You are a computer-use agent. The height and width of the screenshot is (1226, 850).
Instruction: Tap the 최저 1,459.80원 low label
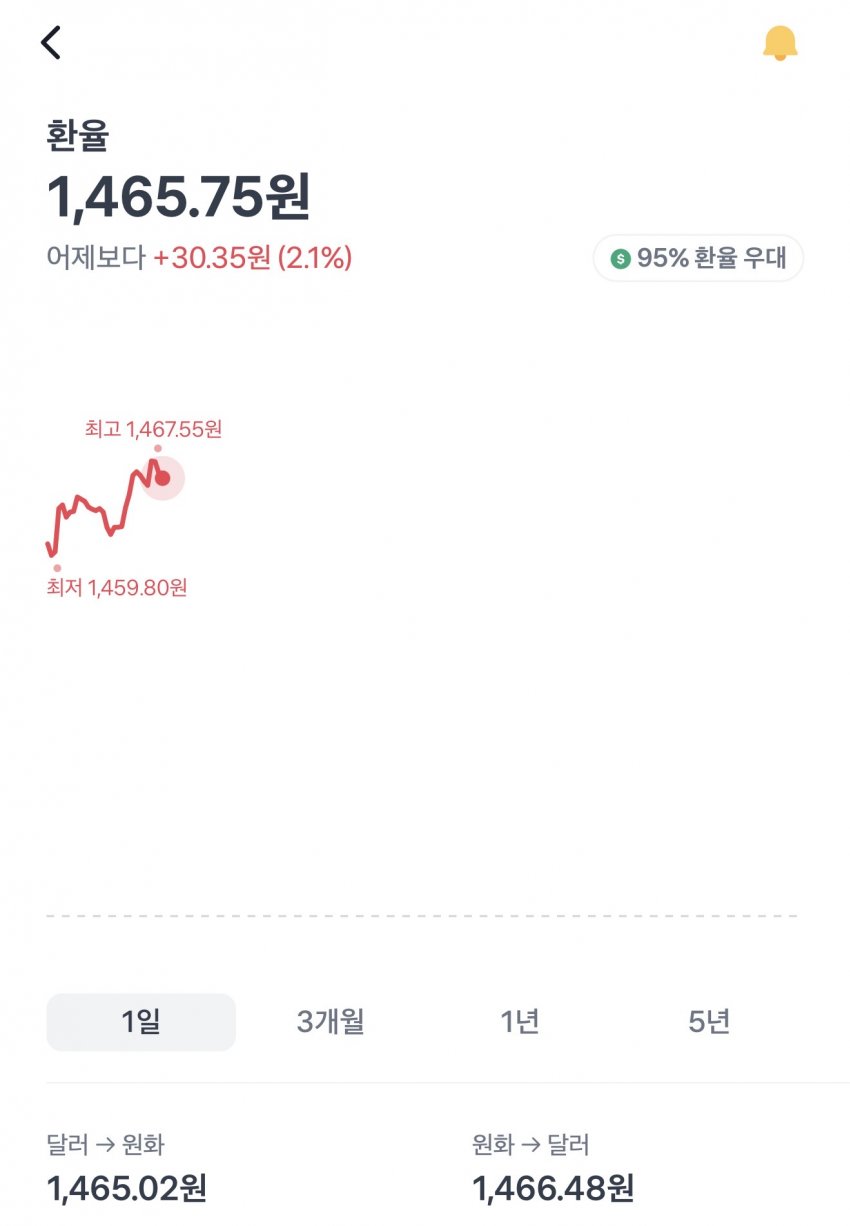click(117, 587)
